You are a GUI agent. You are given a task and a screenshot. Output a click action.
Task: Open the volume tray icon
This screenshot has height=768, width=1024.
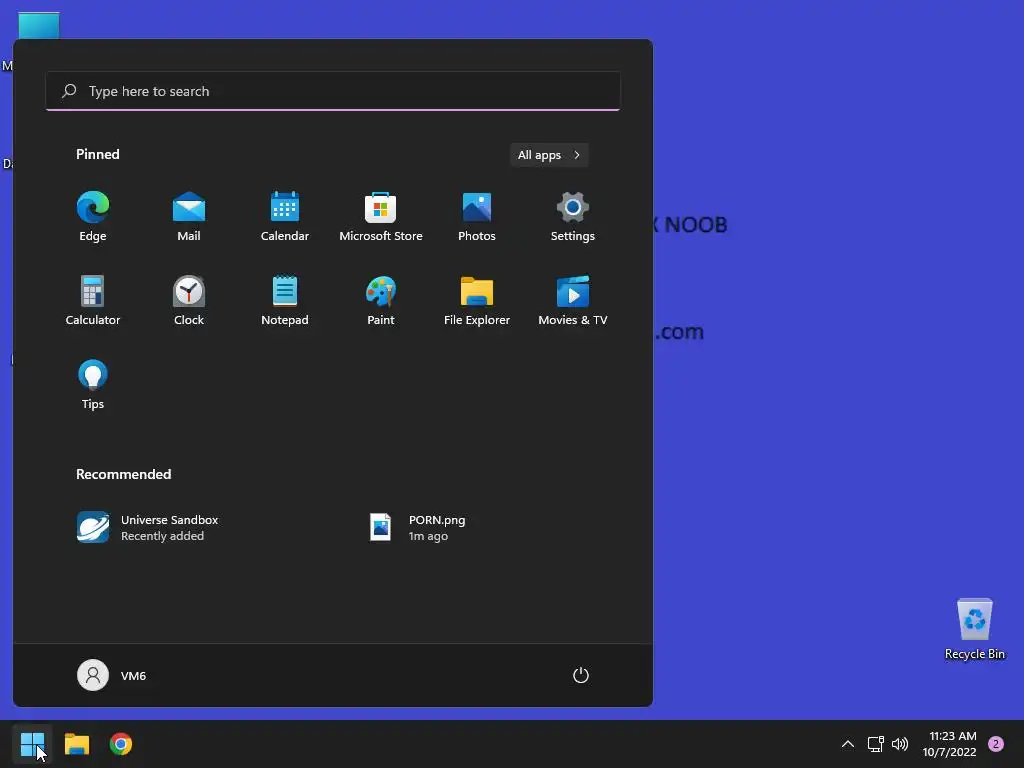coord(900,744)
